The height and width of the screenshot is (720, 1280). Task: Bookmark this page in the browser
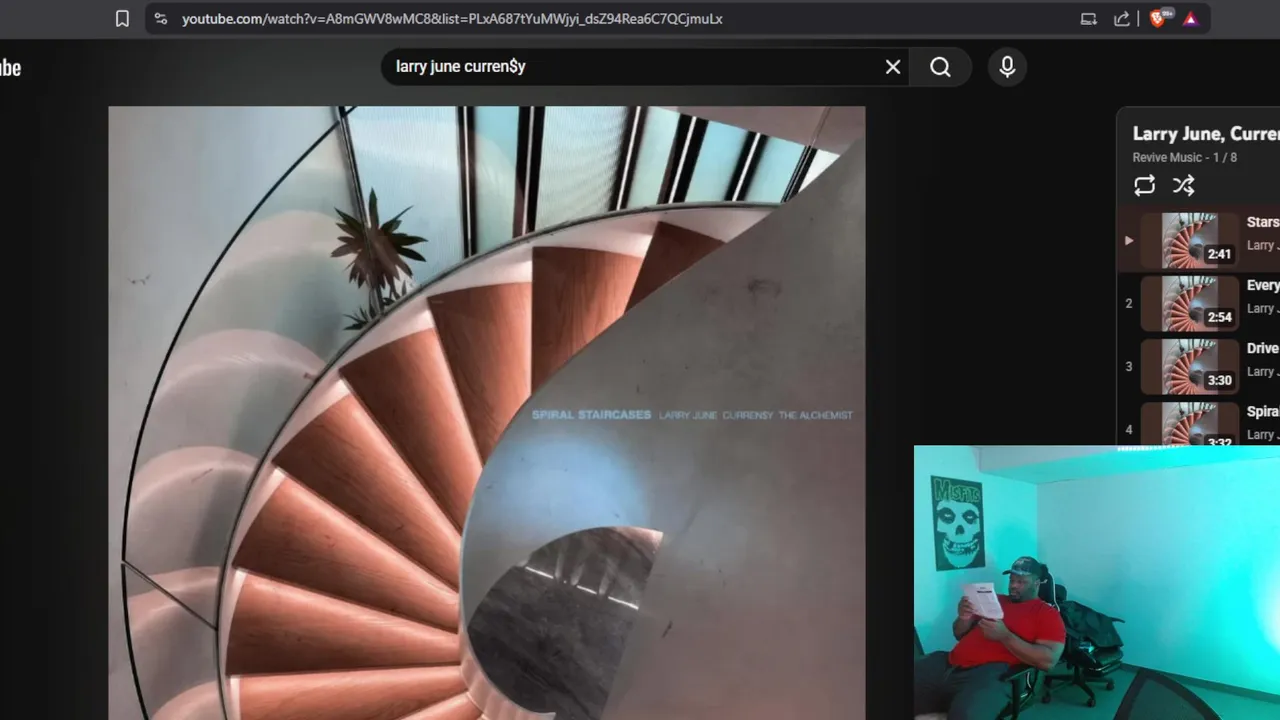click(122, 19)
